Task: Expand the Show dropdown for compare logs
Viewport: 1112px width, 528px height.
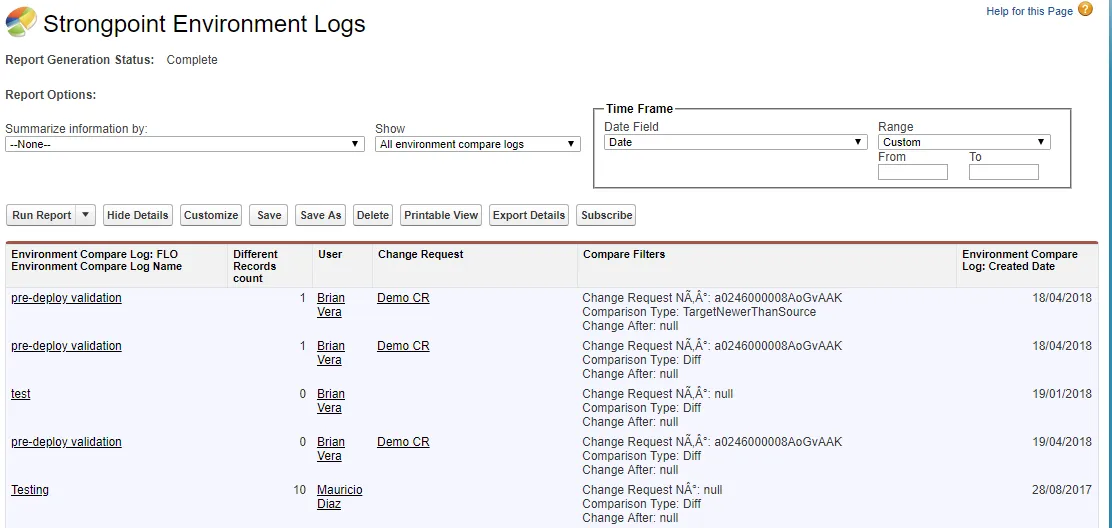Action: pos(477,144)
